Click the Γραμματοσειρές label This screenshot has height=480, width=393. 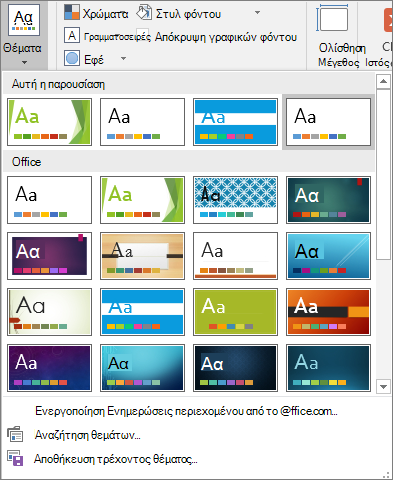pyautogui.click(x=117, y=37)
